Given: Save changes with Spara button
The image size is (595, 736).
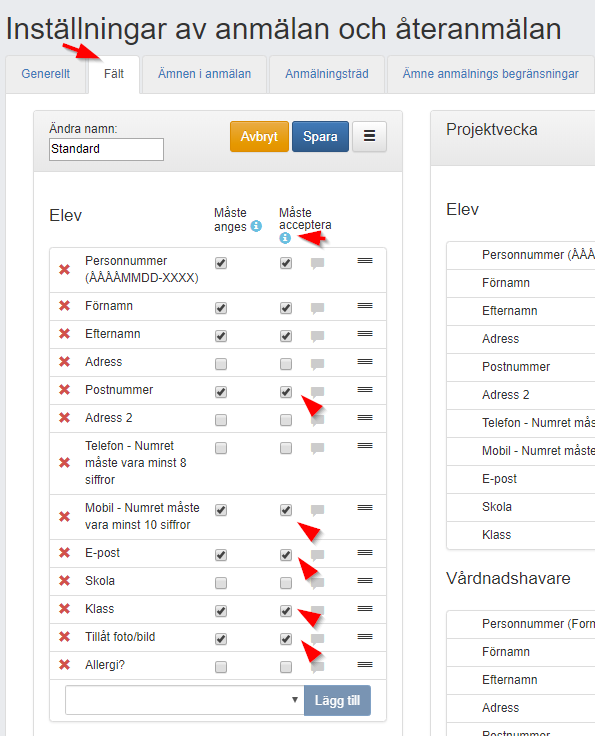Looking at the screenshot, I should point(320,137).
